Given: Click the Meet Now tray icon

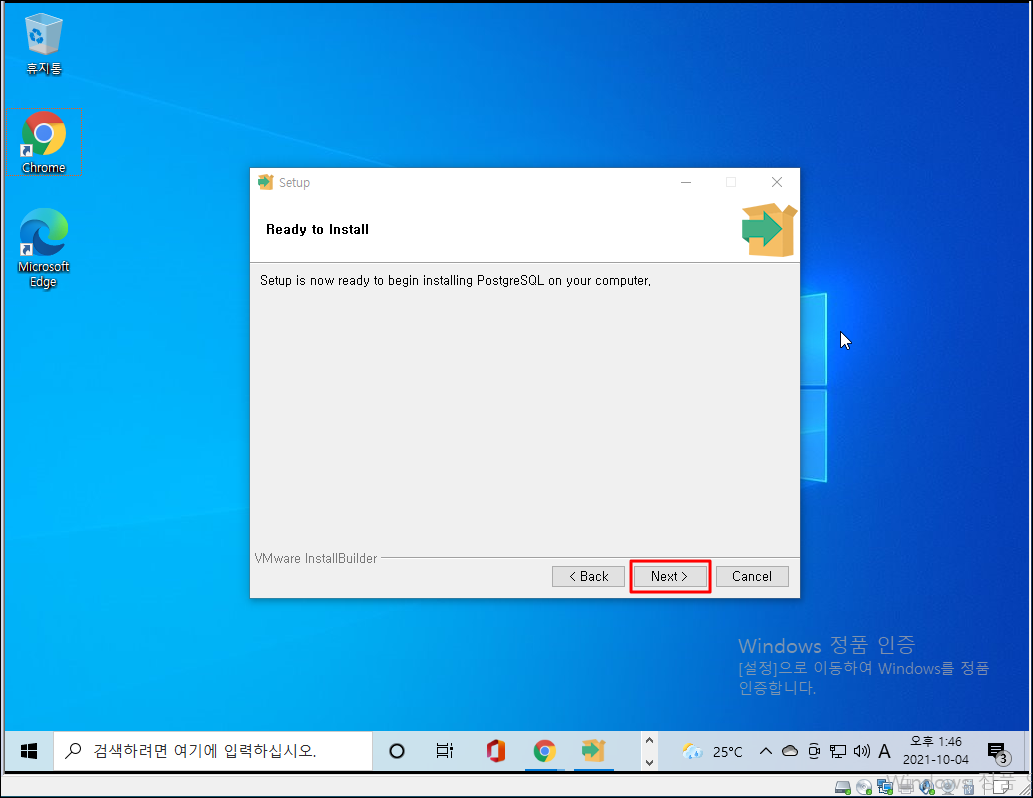Looking at the screenshot, I should click(814, 751).
